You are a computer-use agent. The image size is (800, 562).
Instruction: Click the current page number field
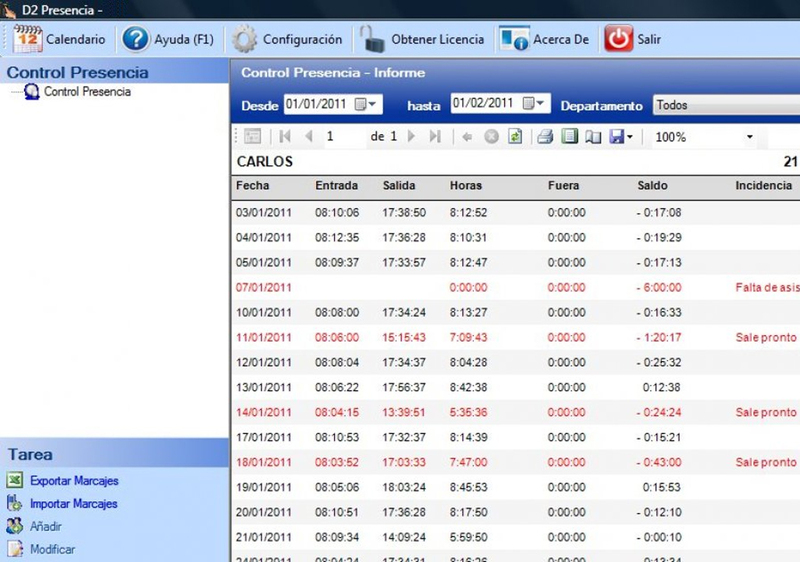(340, 137)
